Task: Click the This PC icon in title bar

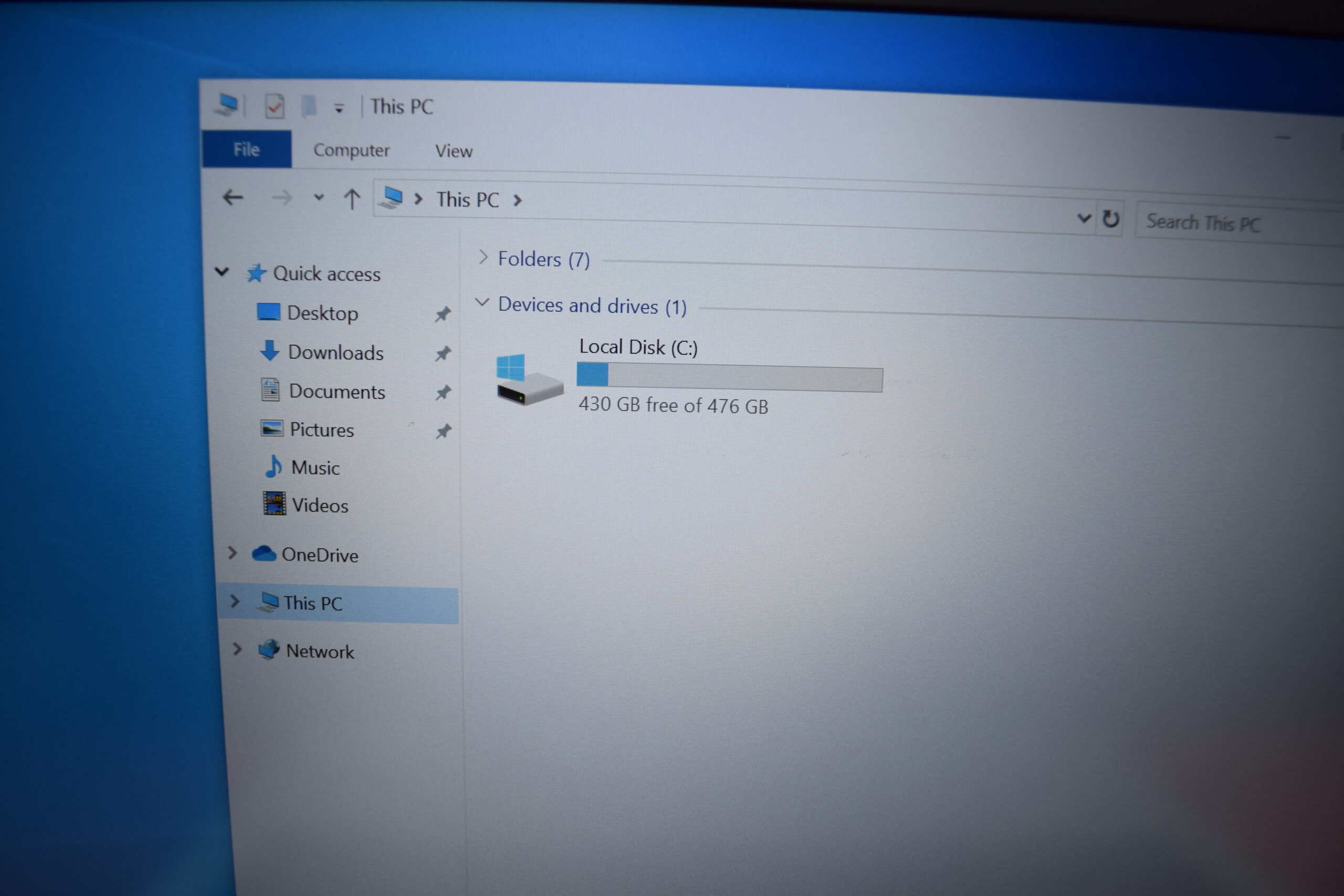Action: [x=227, y=104]
